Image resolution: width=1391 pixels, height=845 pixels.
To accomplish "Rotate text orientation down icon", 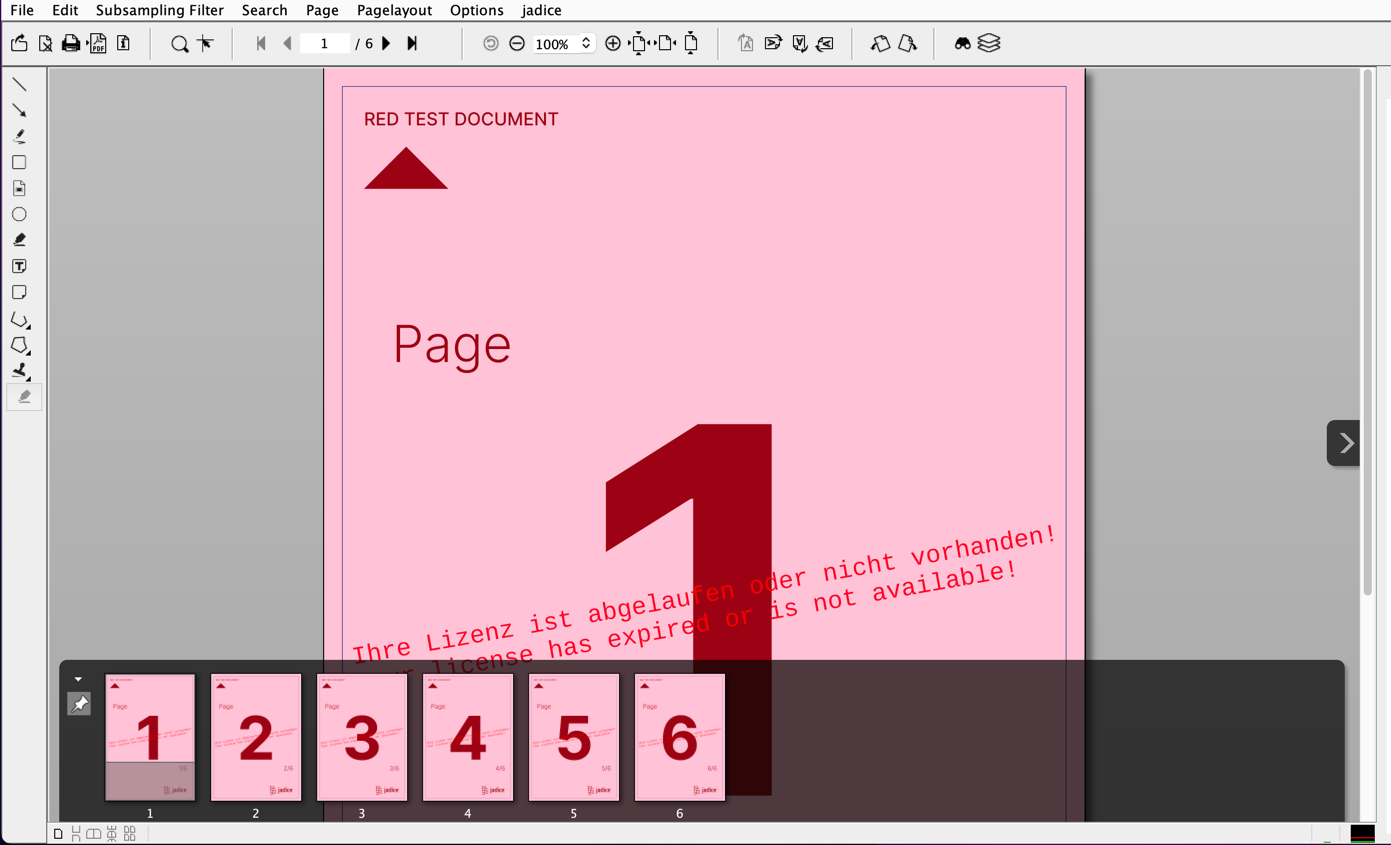I will pyautogui.click(x=799, y=43).
